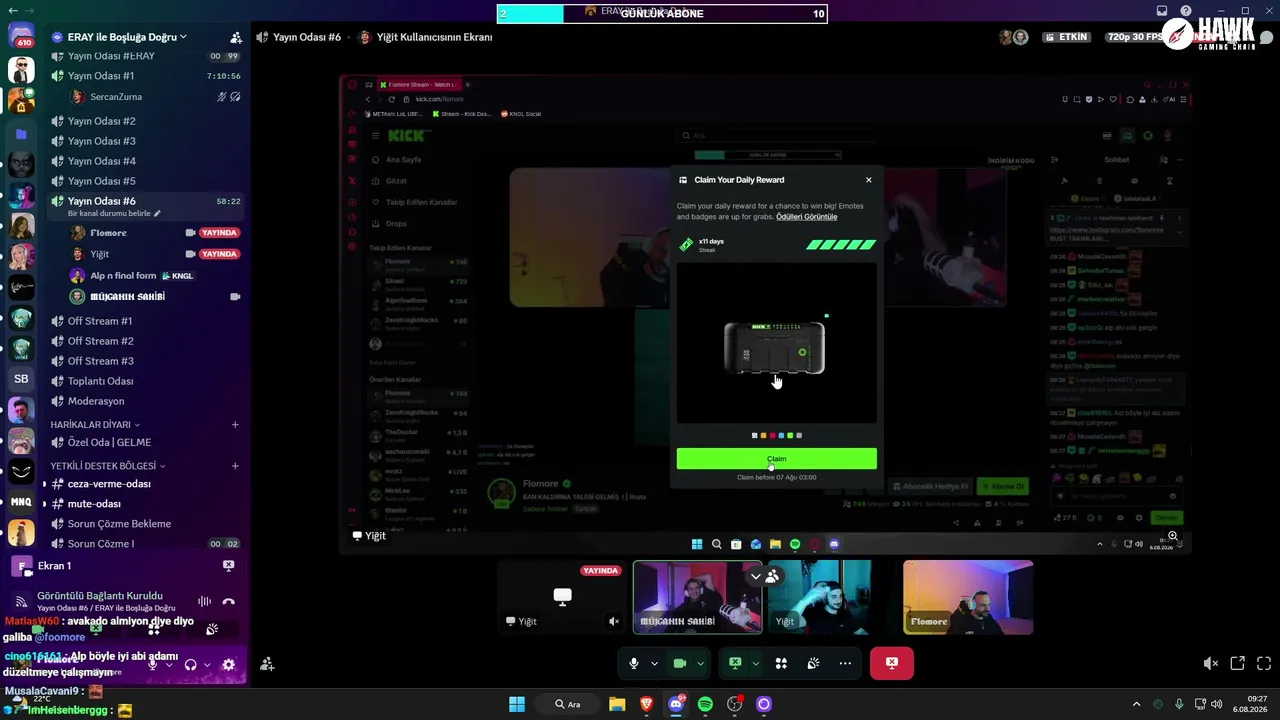
Task: Toggle microphone in the call control bar
Action: point(634,663)
